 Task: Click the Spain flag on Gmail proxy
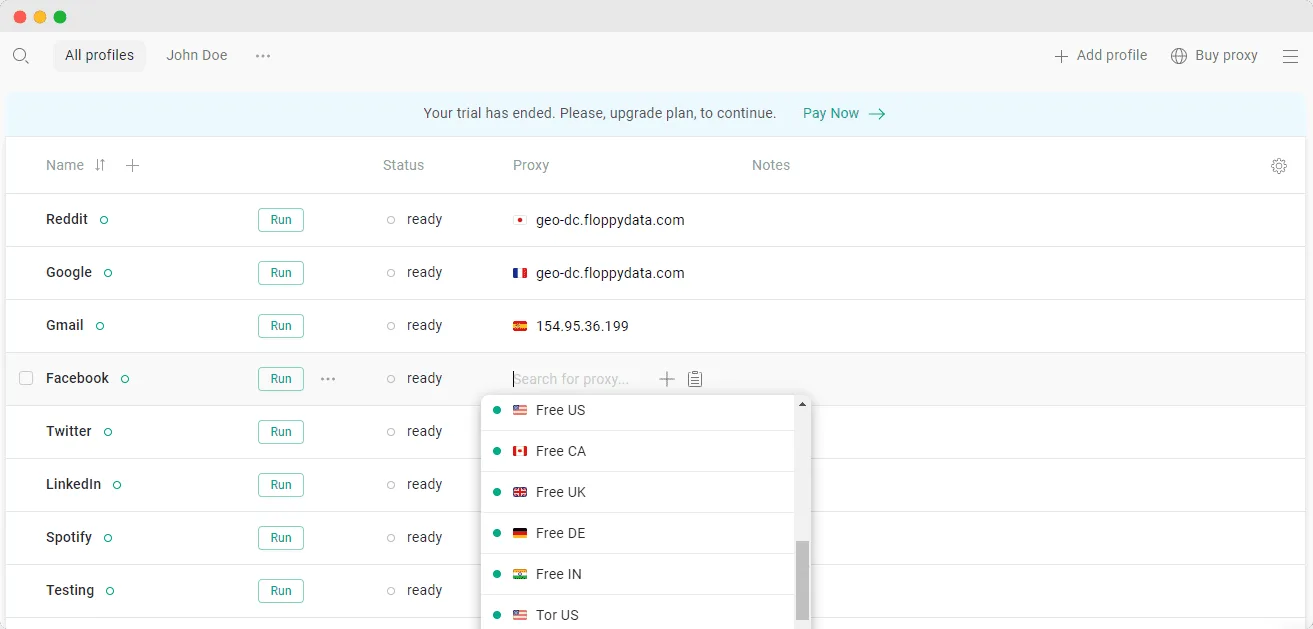pyautogui.click(x=520, y=326)
